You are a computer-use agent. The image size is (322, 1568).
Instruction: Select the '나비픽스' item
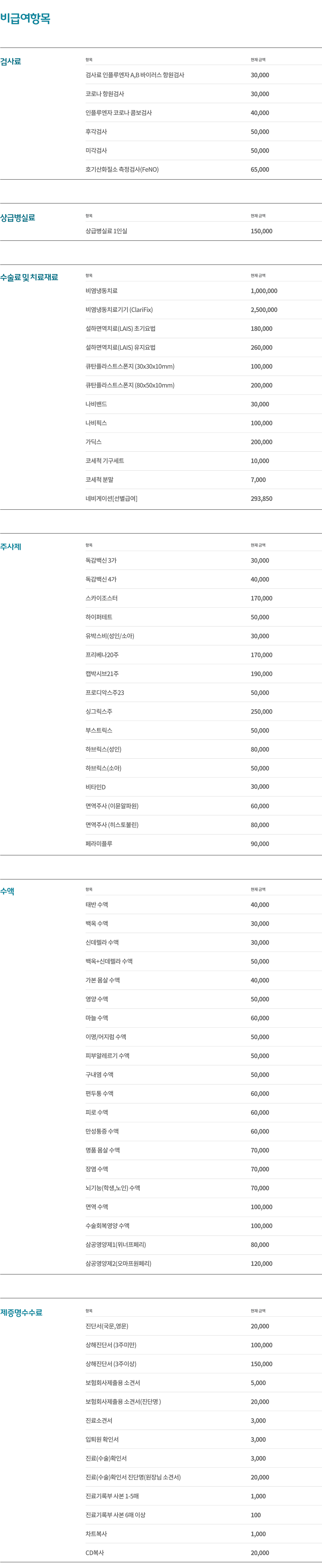tap(96, 423)
